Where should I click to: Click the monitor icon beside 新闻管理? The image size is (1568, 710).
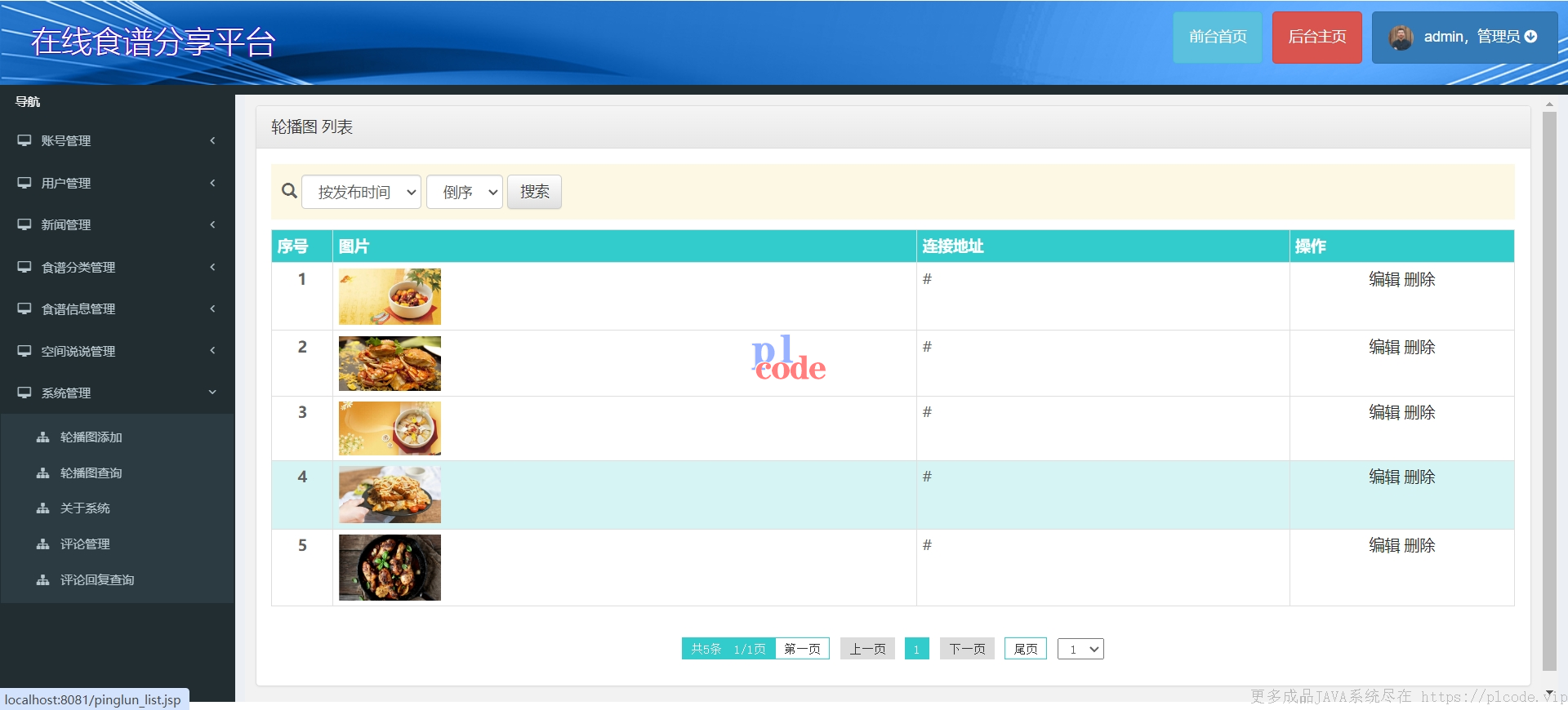[24, 224]
